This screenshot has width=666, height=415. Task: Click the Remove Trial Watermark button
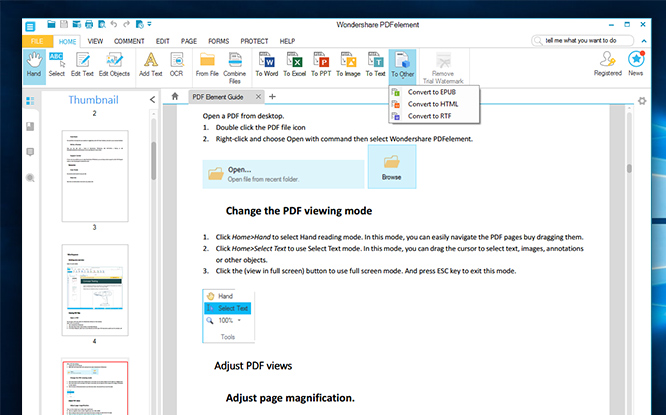tap(443, 68)
